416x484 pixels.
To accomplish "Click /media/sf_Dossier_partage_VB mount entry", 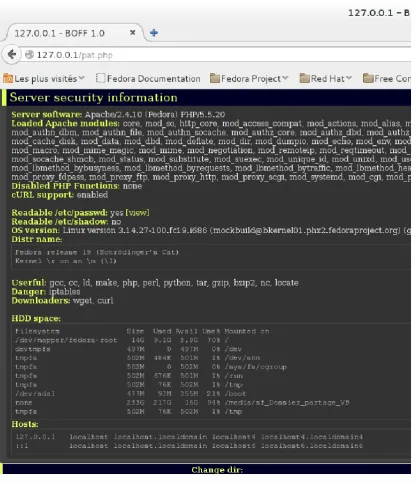I will pos(287,403).
